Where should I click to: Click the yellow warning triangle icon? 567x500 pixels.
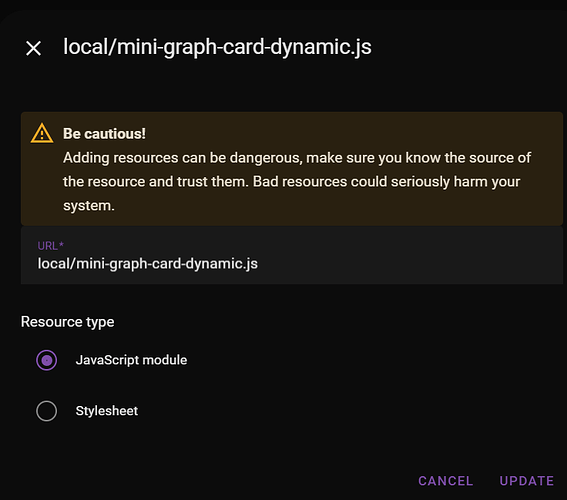click(x=42, y=133)
